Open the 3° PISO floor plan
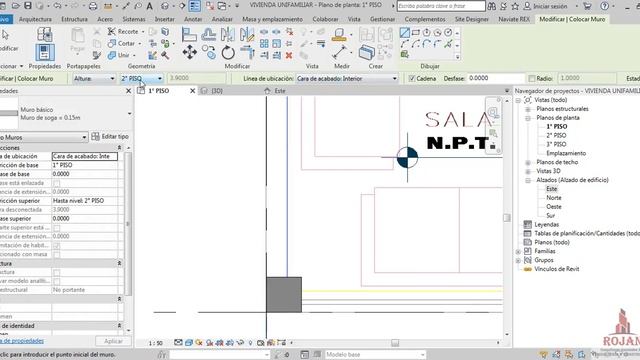This screenshot has width=640, height=360. 556,144
